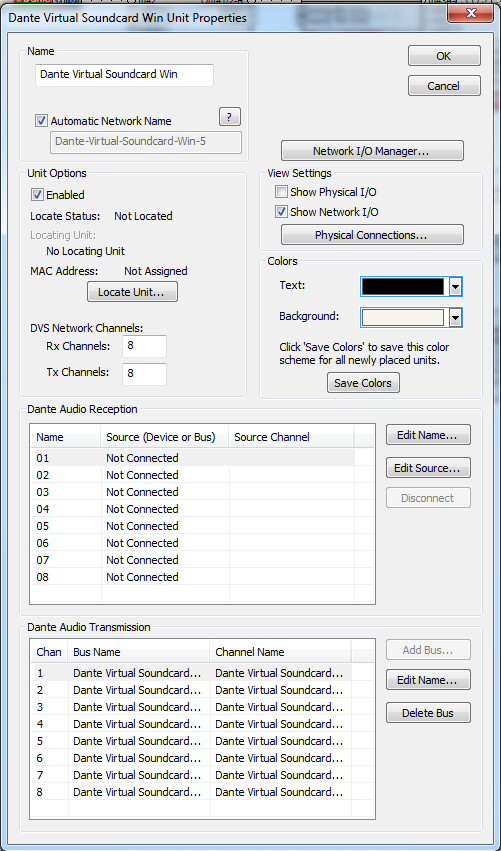Select reception channel 05 row
The image size is (501, 851).
[192, 526]
